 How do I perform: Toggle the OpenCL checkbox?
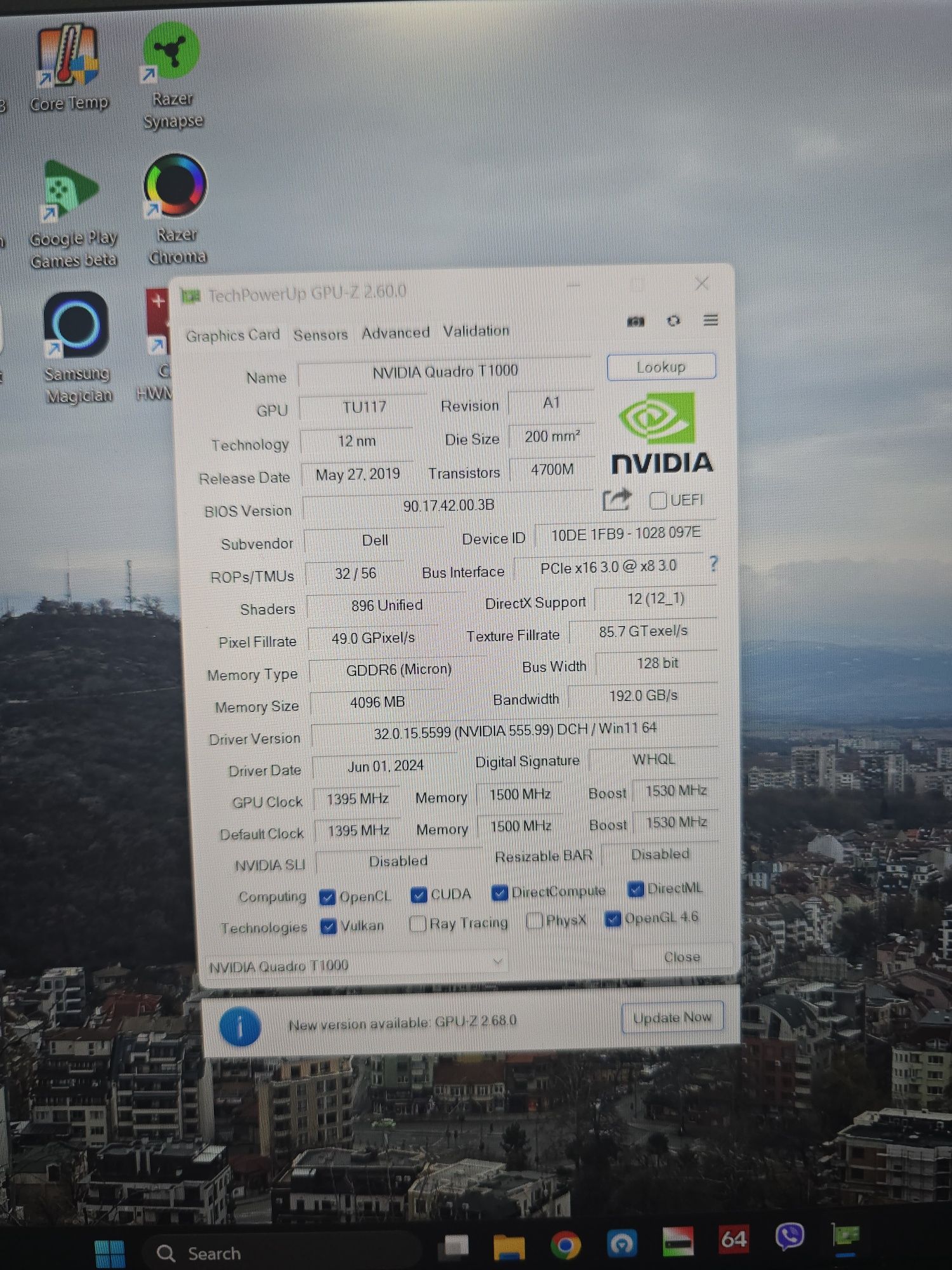tap(327, 897)
